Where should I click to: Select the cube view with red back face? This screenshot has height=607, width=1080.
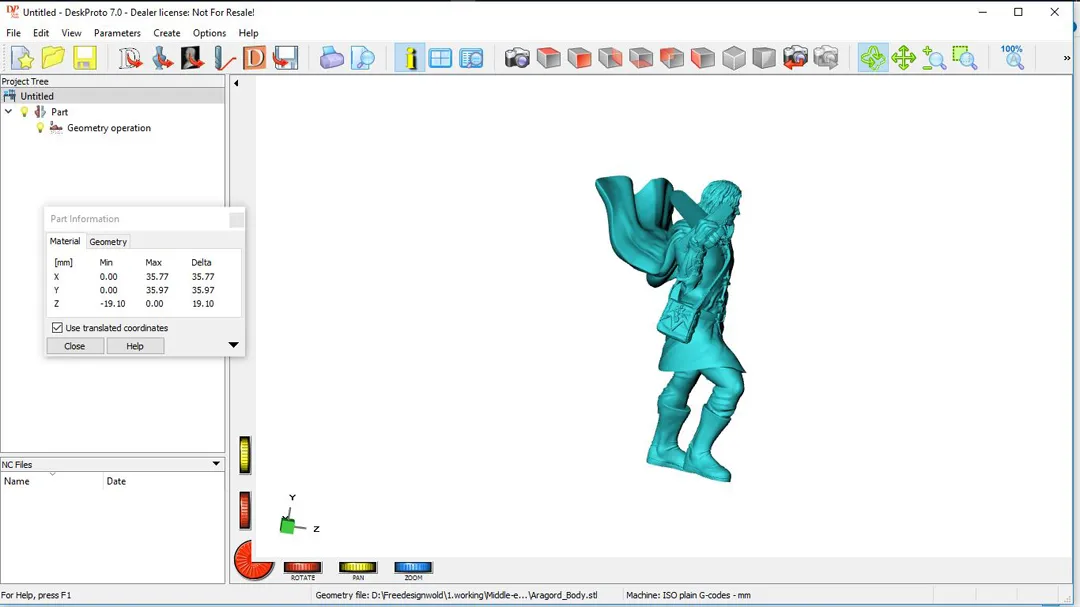pyautogui.click(x=672, y=58)
